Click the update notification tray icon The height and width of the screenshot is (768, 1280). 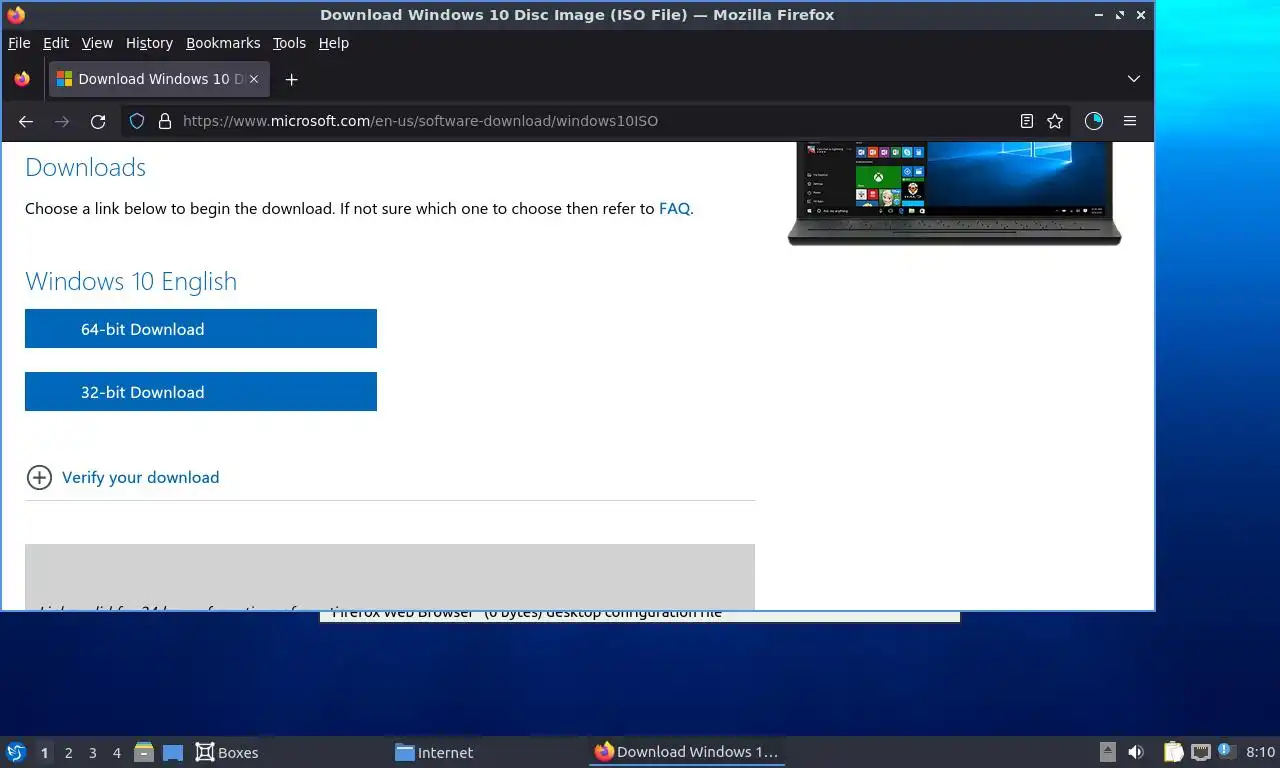coord(1226,752)
